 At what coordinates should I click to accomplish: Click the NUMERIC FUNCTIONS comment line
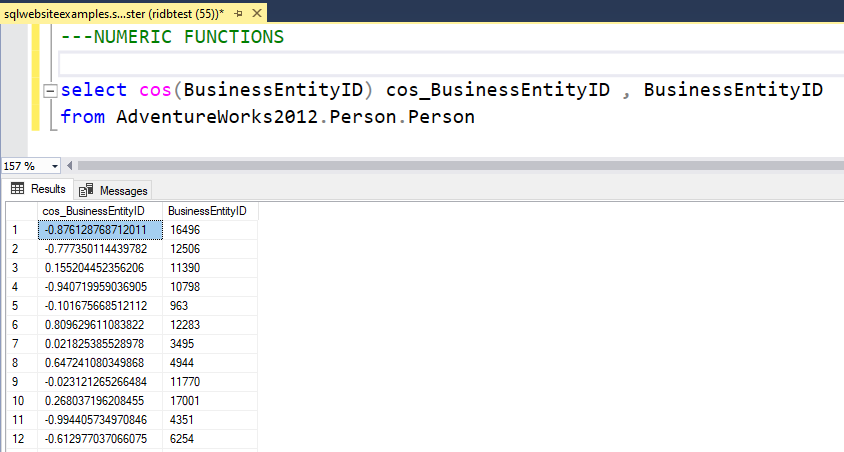coord(172,37)
